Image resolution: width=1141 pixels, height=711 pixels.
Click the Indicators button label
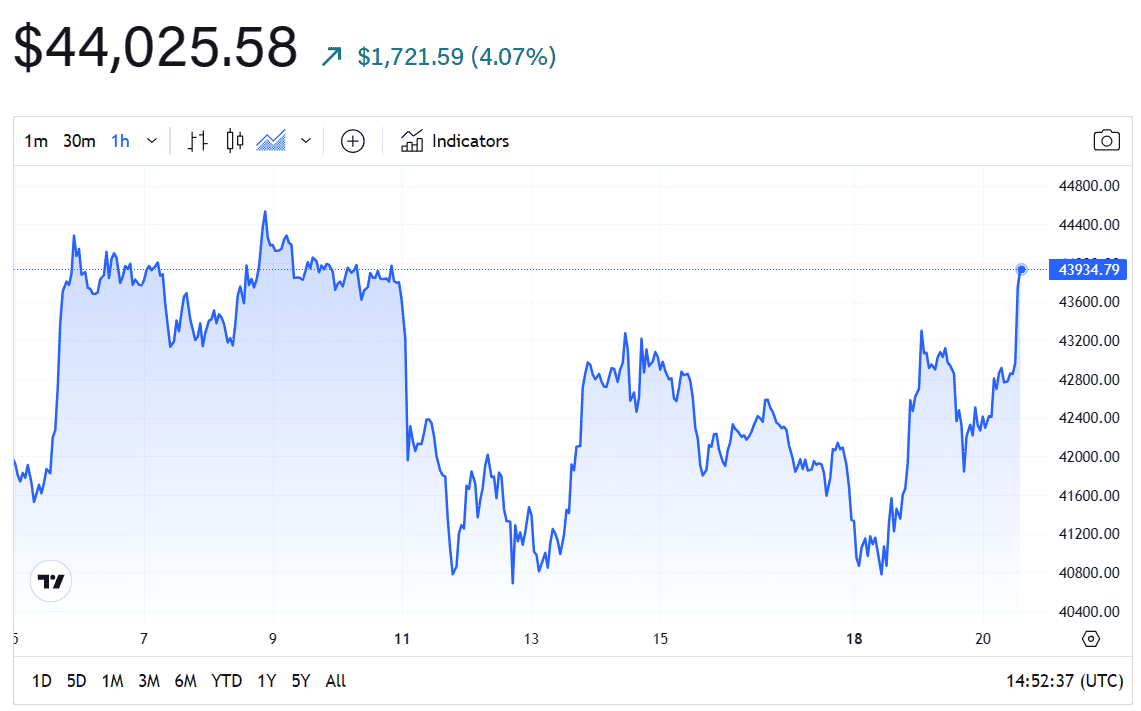470,141
